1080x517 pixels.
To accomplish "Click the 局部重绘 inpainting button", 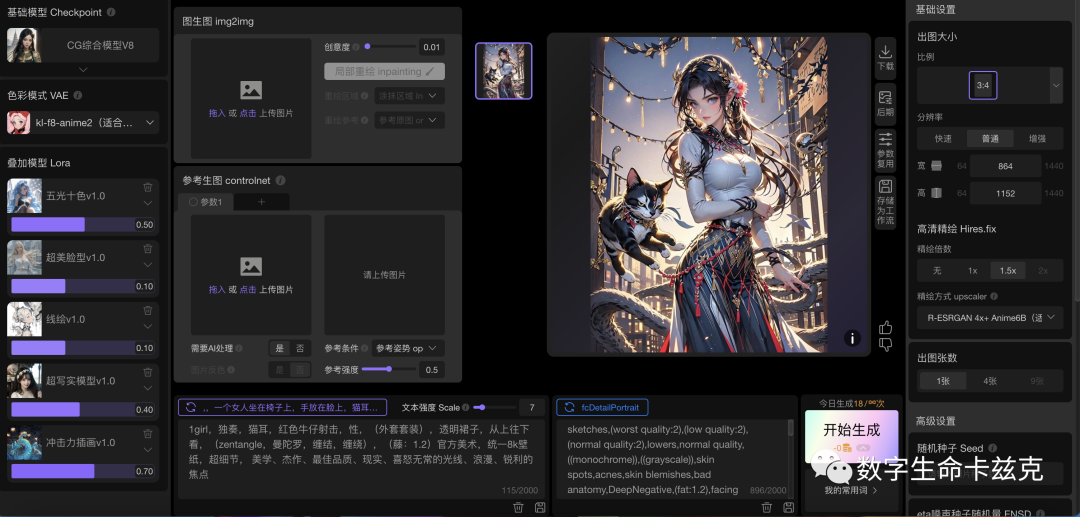I will click(384, 72).
